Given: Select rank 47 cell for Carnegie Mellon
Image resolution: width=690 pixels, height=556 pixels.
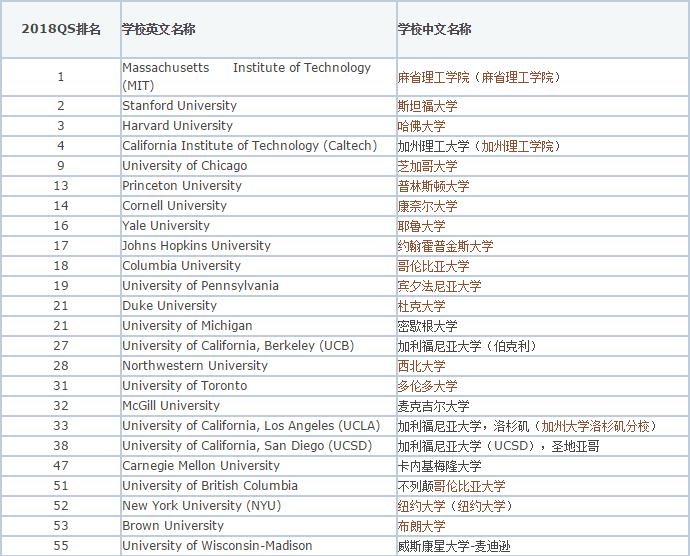Looking at the screenshot, I should pyautogui.click(x=61, y=466).
